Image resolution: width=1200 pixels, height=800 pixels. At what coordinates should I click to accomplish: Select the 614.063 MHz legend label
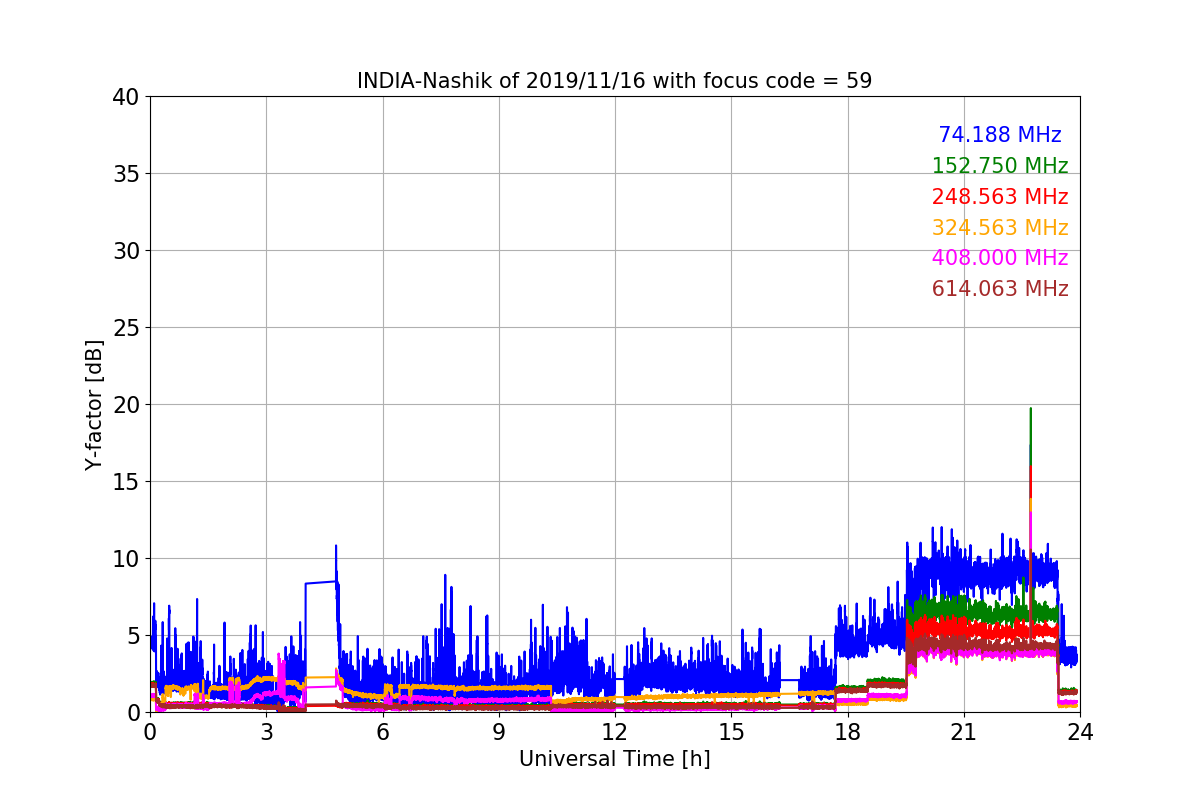pos(1000,289)
